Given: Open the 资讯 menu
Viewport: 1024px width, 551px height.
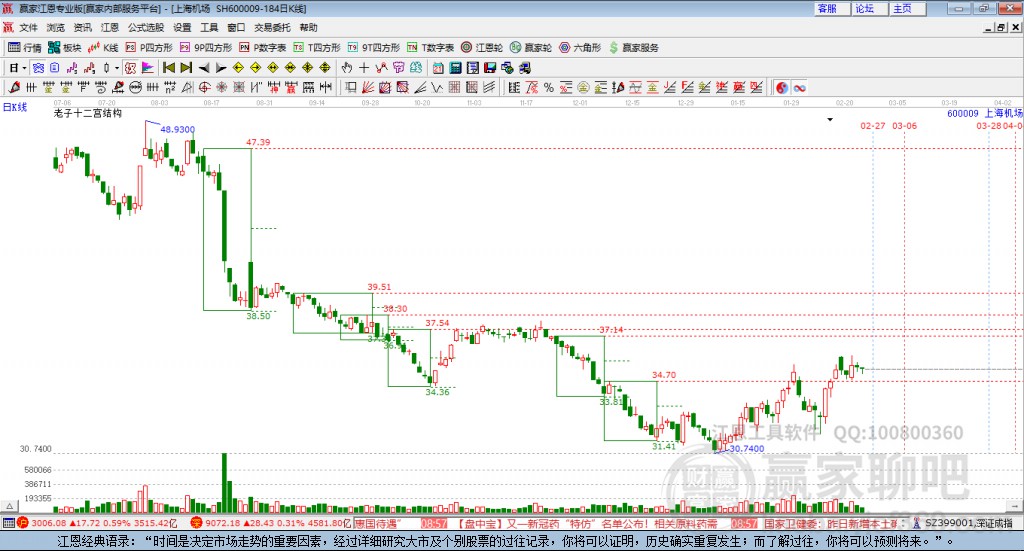Looking at the screenshot, I should [83, 27].
